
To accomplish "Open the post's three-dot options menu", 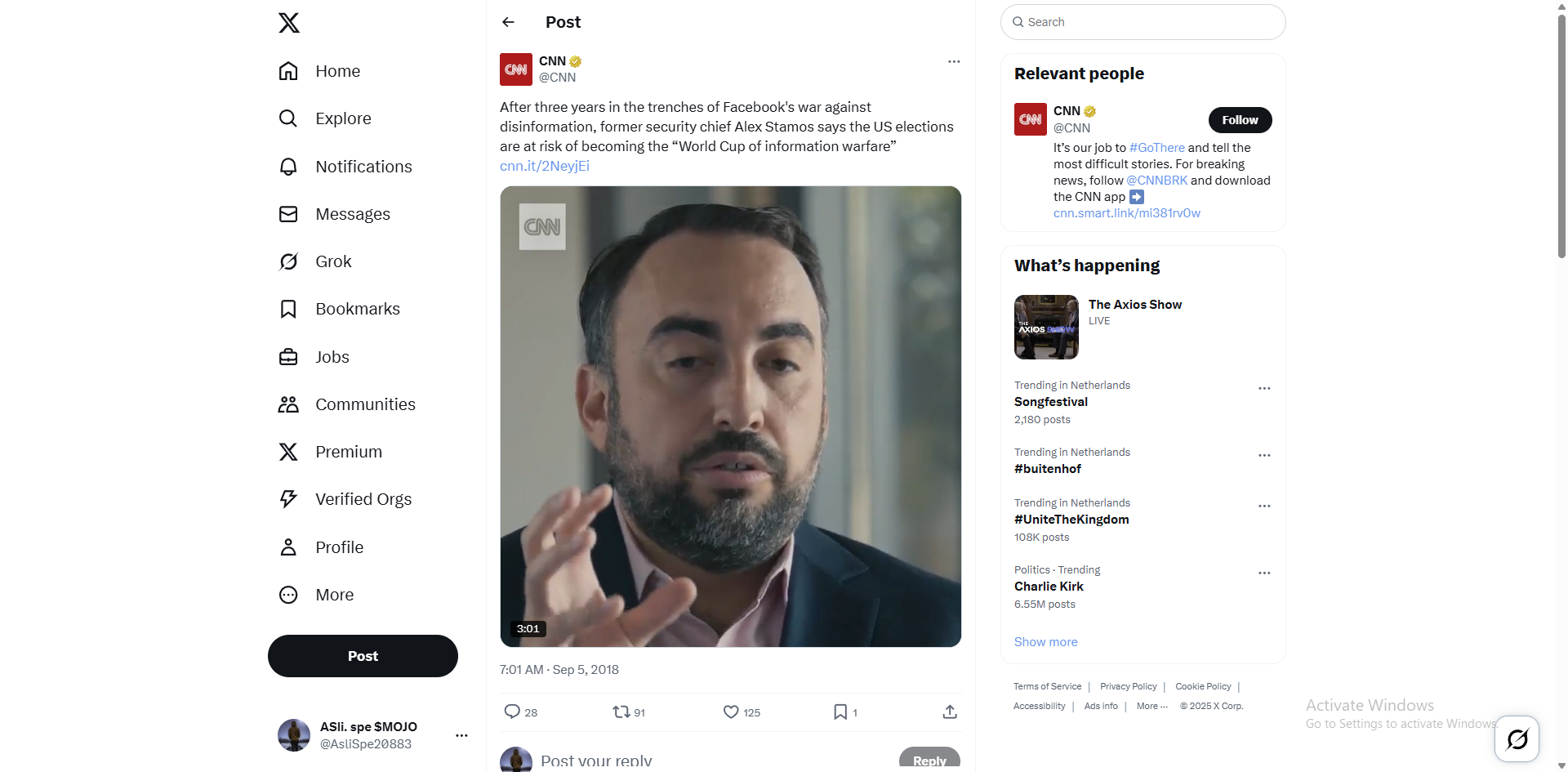I will click(954, 62).
